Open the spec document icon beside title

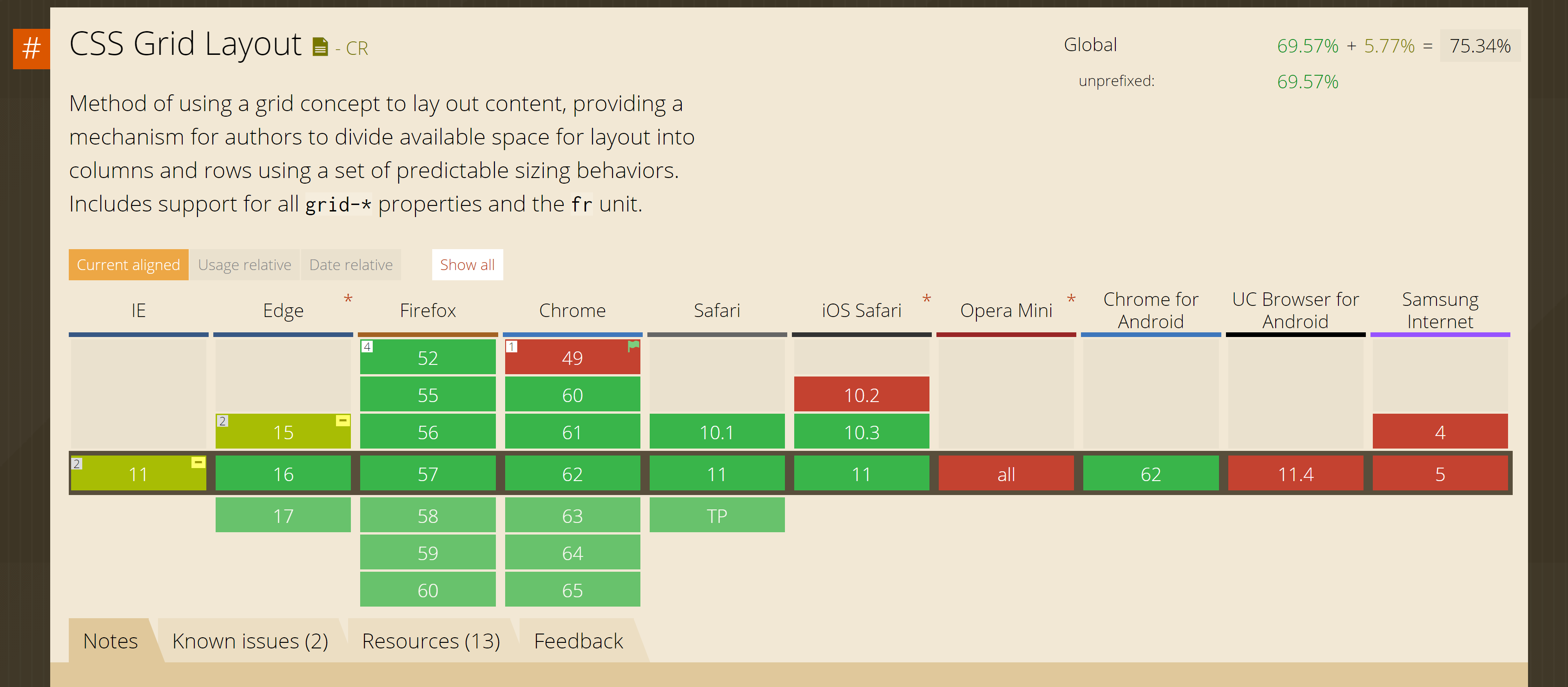click(320, 47)
